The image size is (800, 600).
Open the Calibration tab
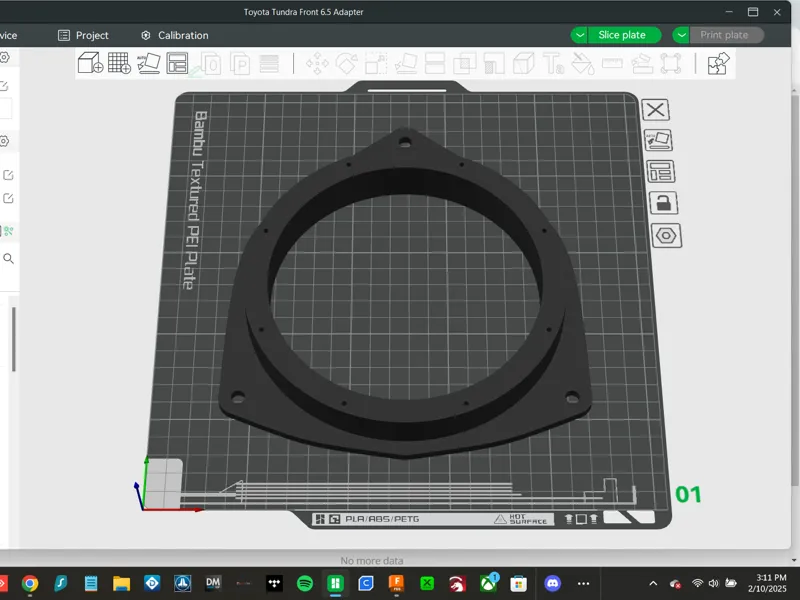pos(175,35)
